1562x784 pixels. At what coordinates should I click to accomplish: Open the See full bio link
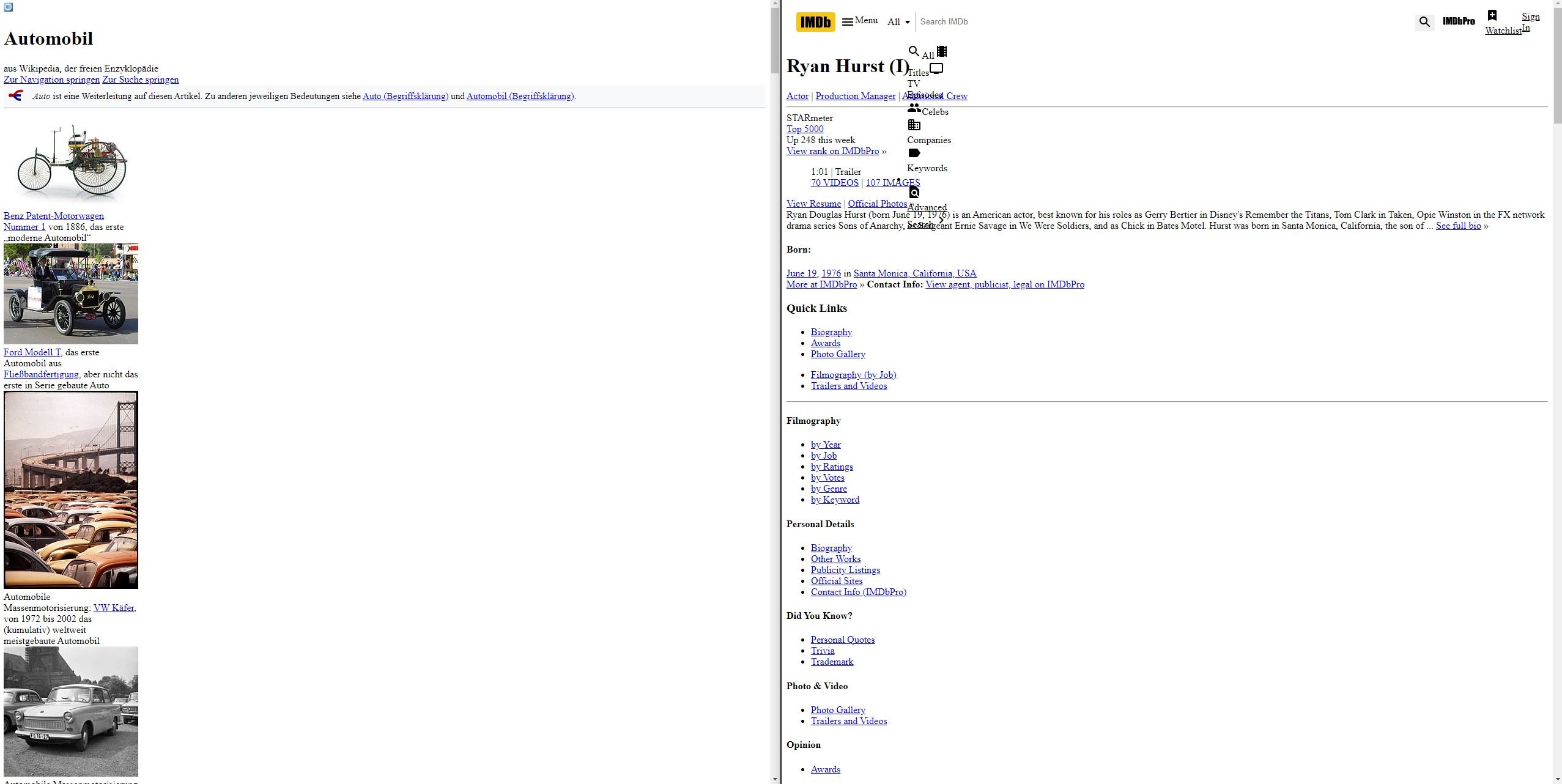coord(1458,226)
